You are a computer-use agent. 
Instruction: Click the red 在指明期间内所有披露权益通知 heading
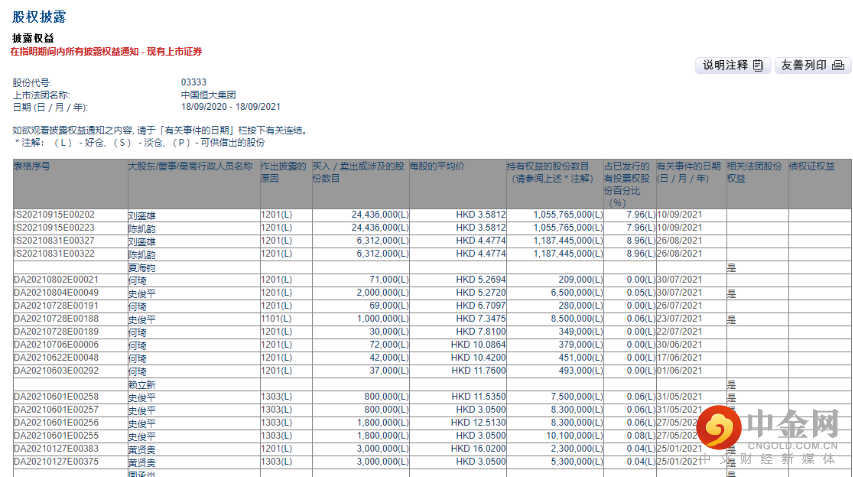click(107, 52)
